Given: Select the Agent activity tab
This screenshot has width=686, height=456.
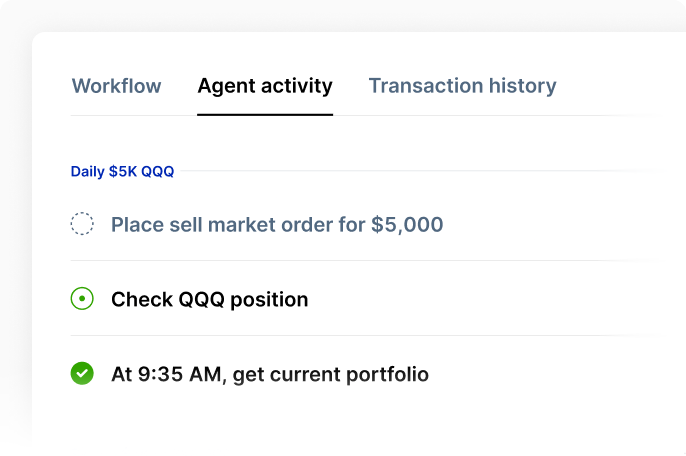Looking at the screenshot, I should [x=265, y=86].
